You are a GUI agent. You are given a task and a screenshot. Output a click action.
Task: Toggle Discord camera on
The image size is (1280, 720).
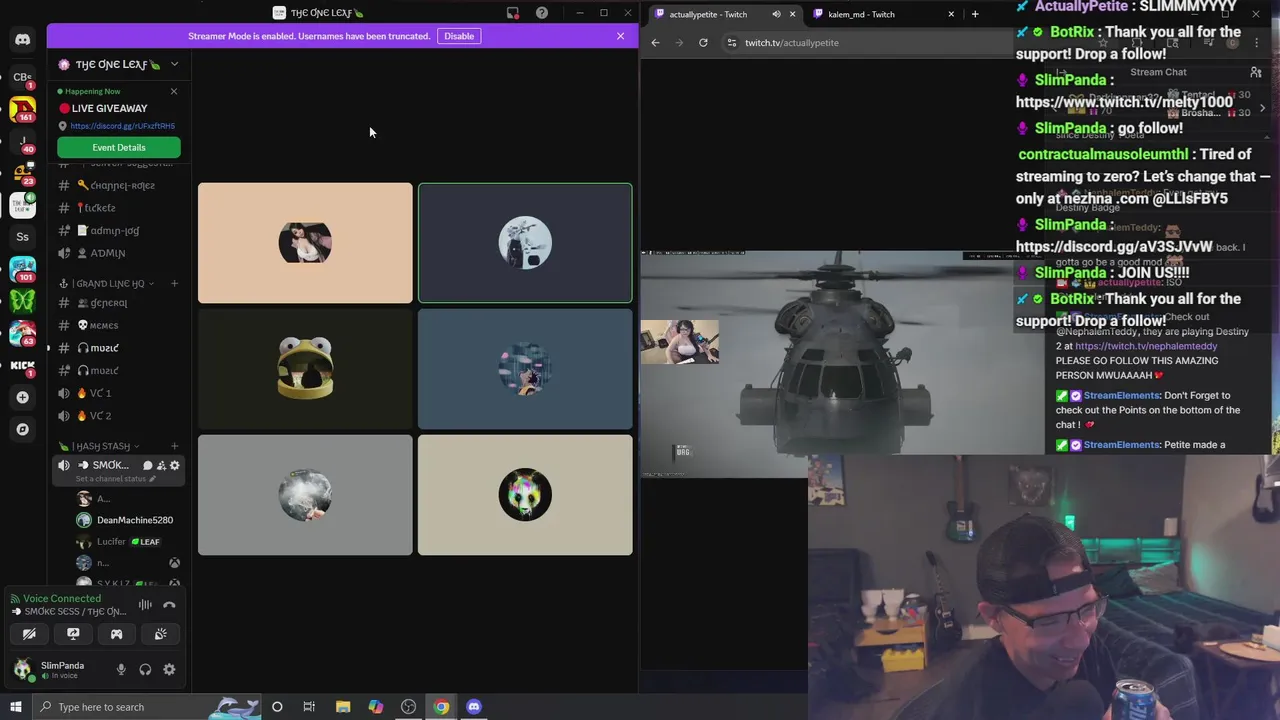[29, 634]
